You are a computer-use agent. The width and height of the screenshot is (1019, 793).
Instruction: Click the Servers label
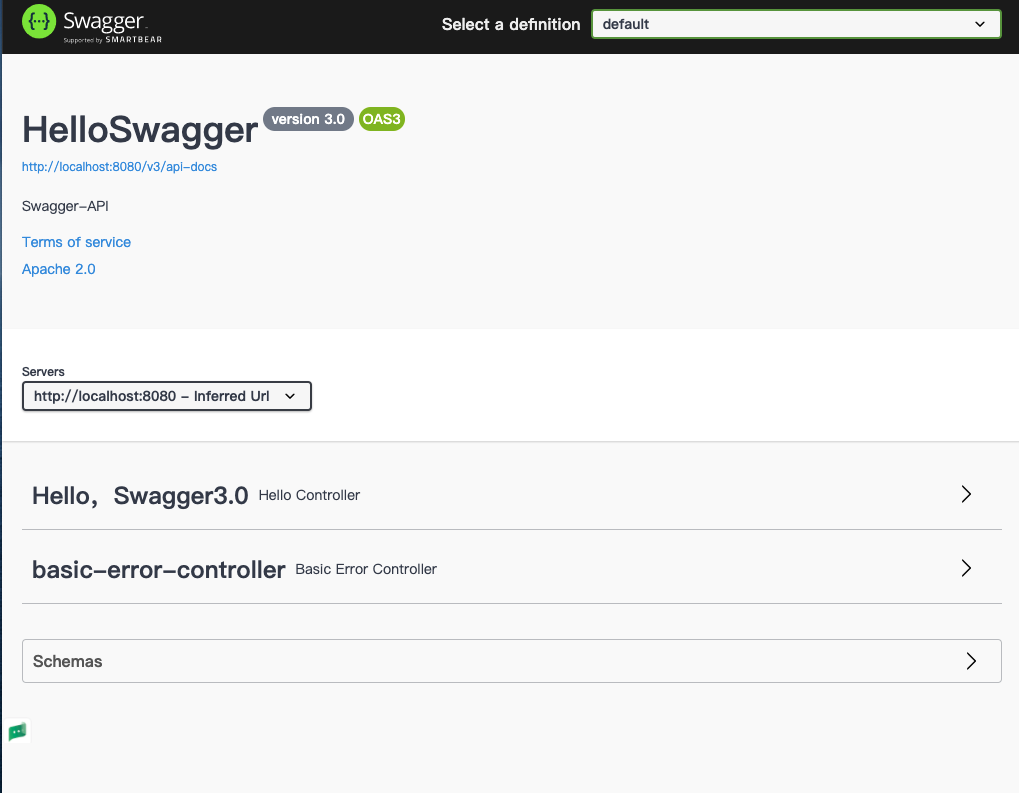[x=43, y=372]
